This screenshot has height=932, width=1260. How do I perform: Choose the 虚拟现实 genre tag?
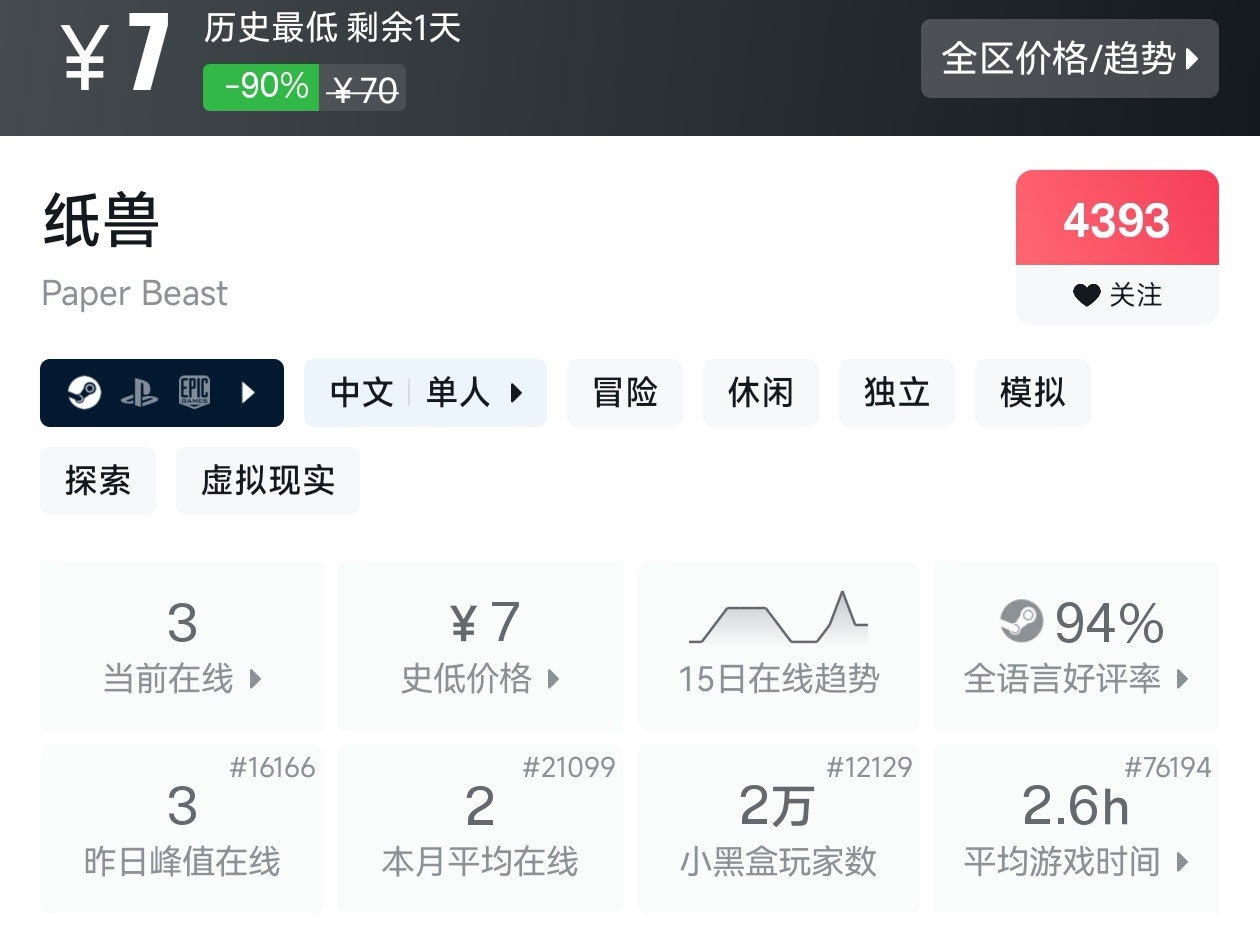pos(268,481)
